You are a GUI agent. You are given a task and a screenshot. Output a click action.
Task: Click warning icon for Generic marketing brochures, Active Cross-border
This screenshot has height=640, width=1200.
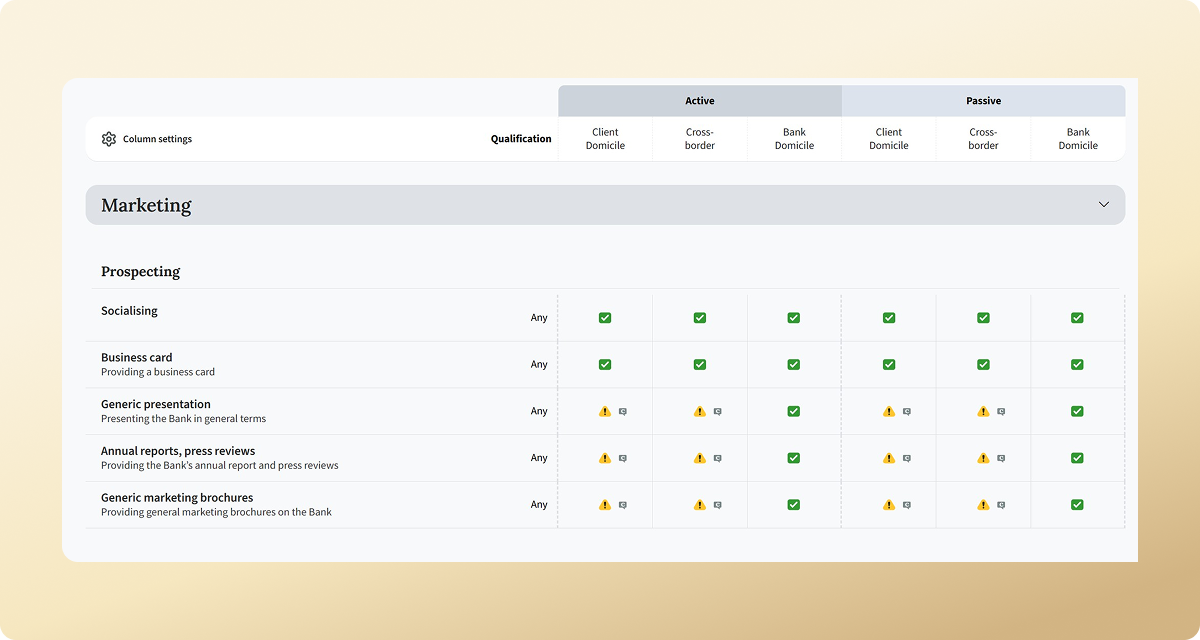(x=699, y=505)
